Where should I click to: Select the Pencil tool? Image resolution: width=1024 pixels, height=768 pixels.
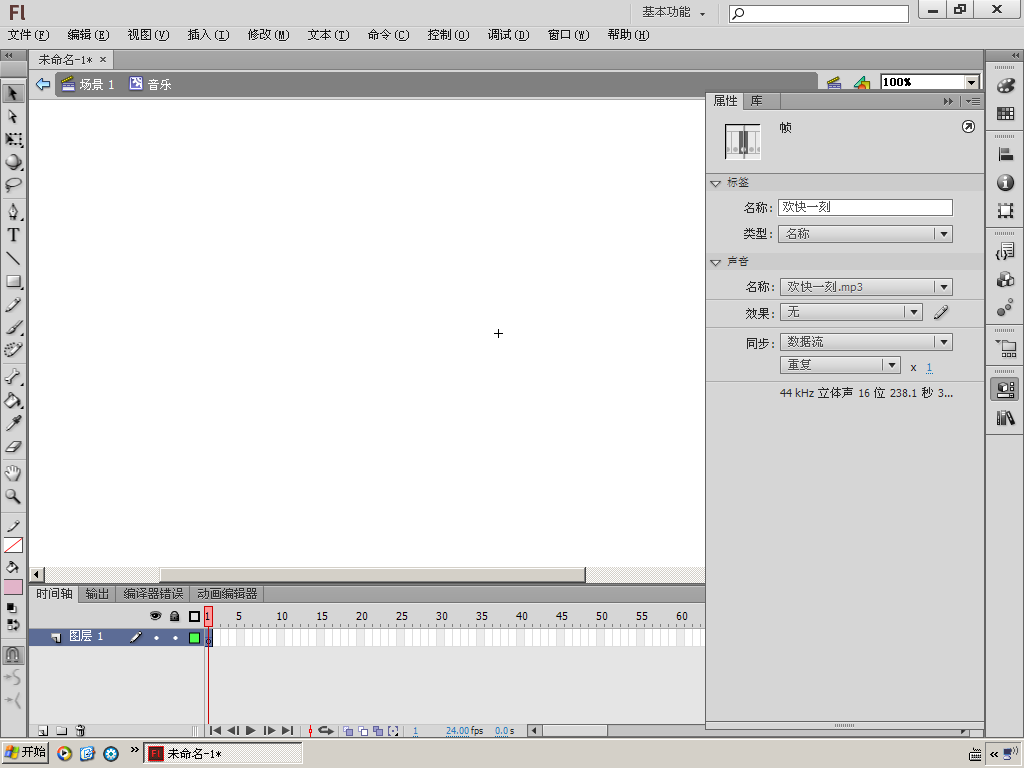click(x=13, y=305)
